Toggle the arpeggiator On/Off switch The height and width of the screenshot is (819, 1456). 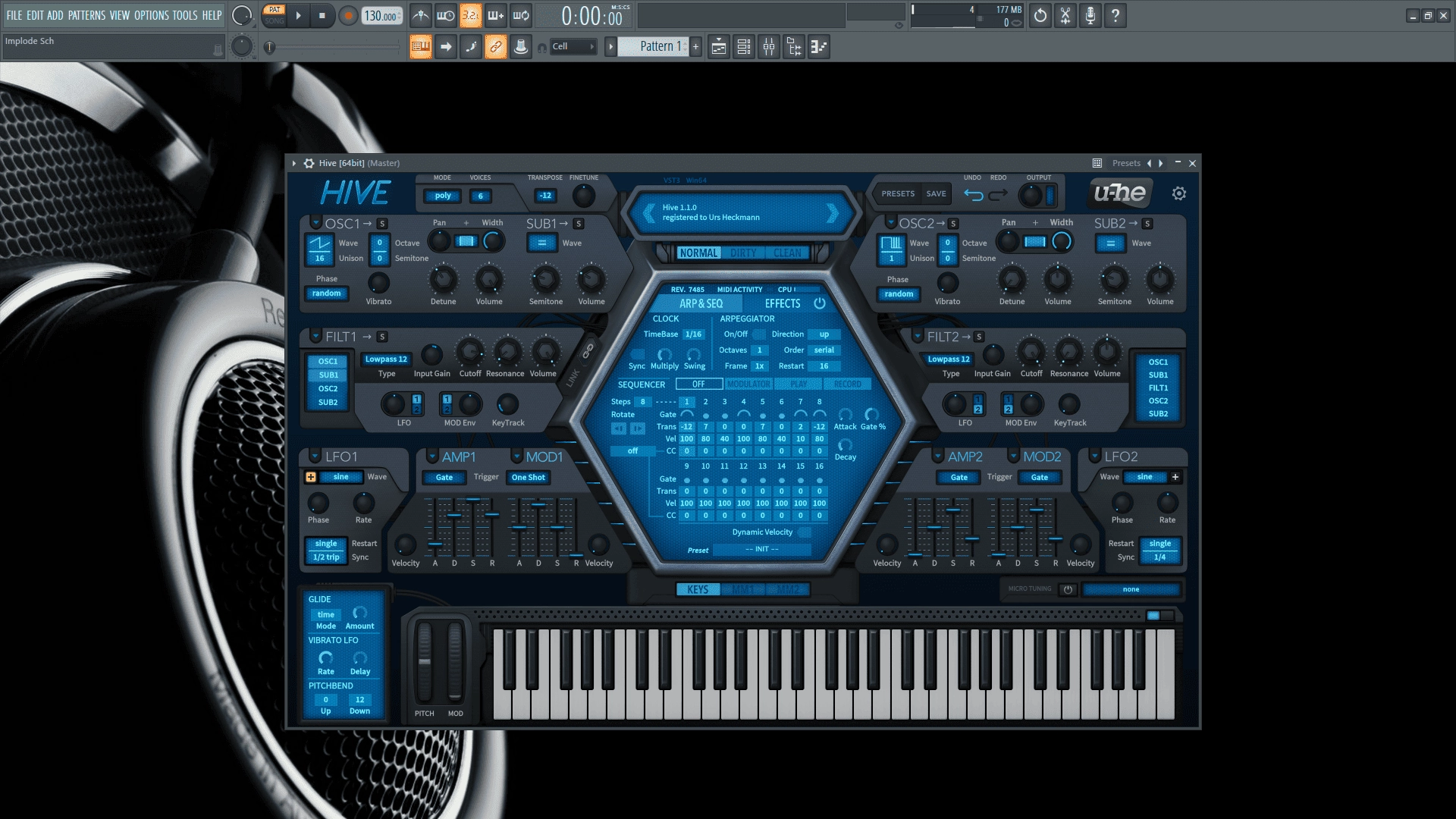point(758,334)
